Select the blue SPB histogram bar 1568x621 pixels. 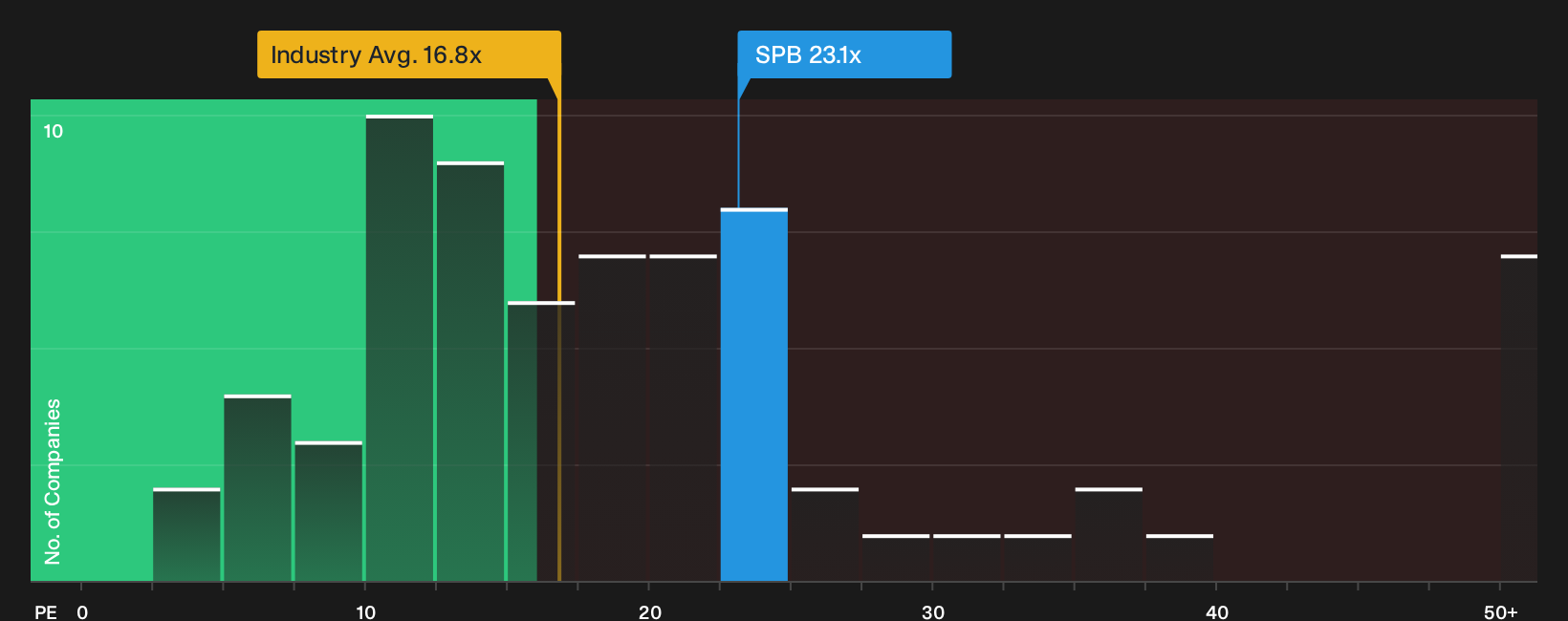pos(754,395)
